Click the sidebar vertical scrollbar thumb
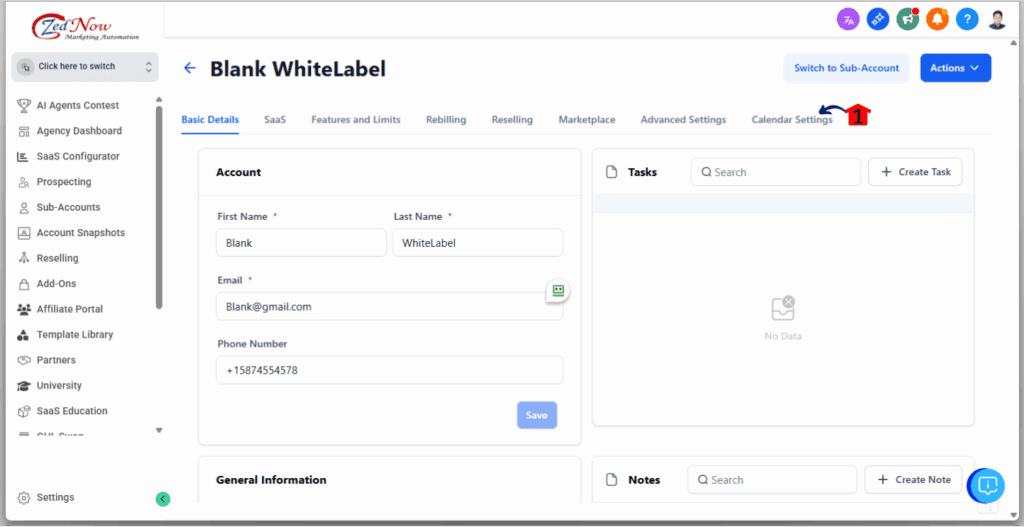This screenshot has width=1024, height=527. 159,206
